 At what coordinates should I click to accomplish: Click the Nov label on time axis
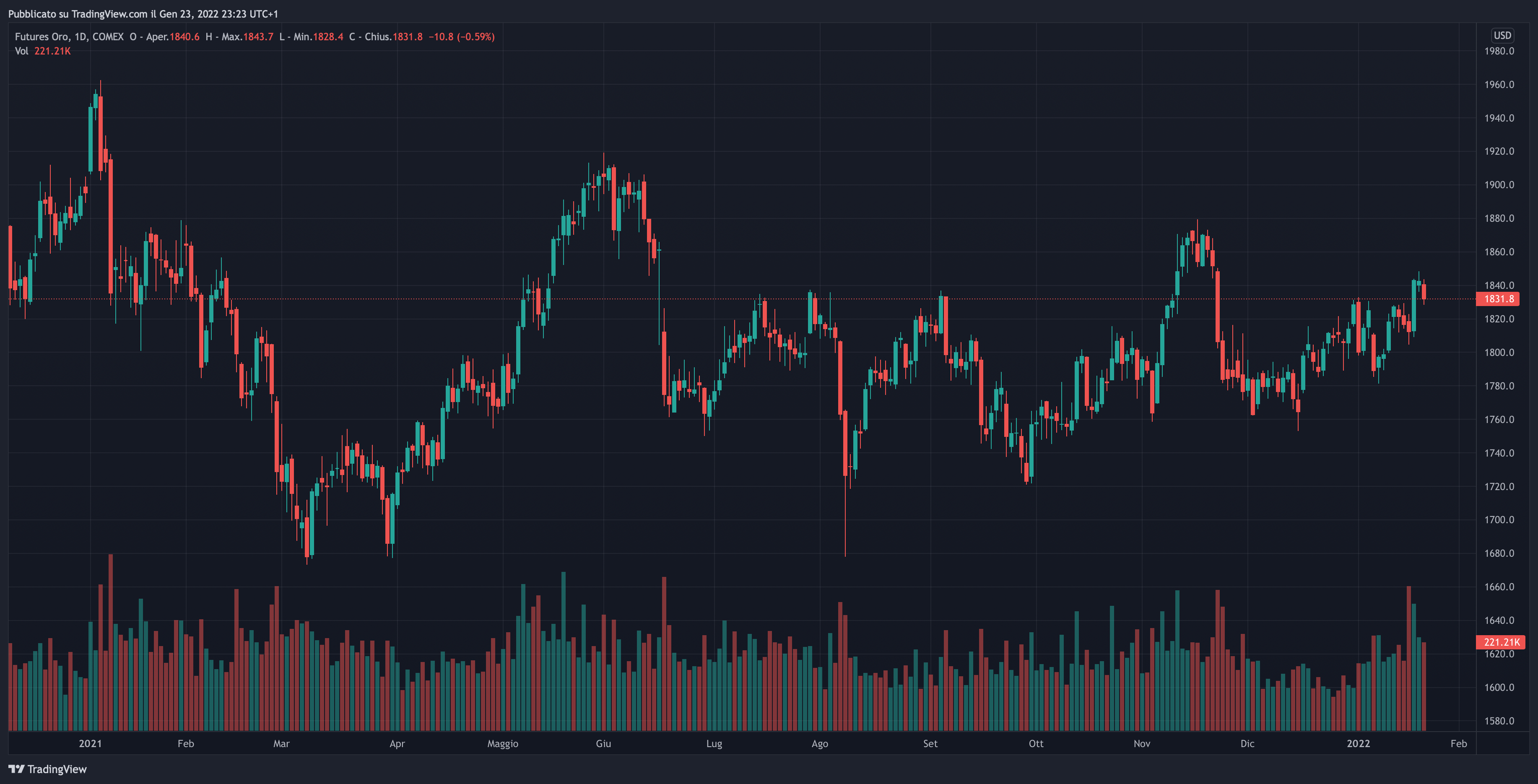pos(1142,743)
